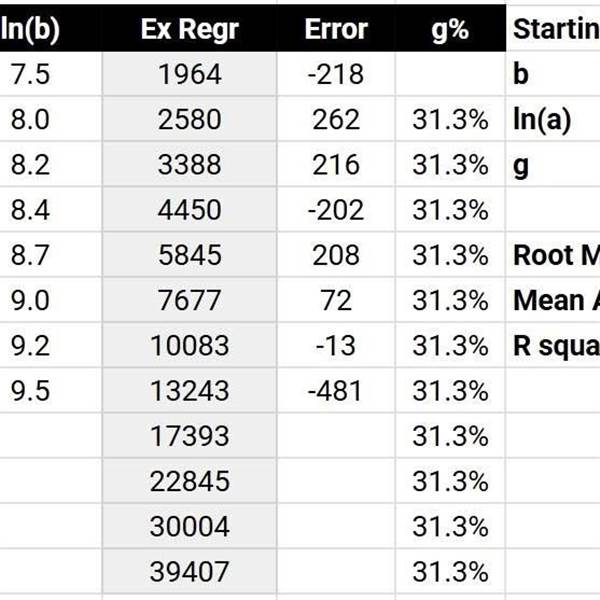Select the cell showing -202
The image size is (600, 600).
pos(336,209)
